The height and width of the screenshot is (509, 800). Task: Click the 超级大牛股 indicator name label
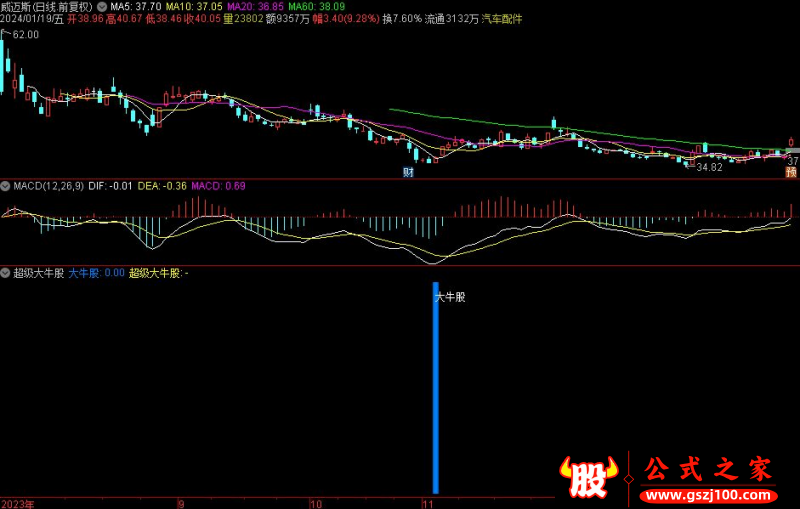coord(39,273)
